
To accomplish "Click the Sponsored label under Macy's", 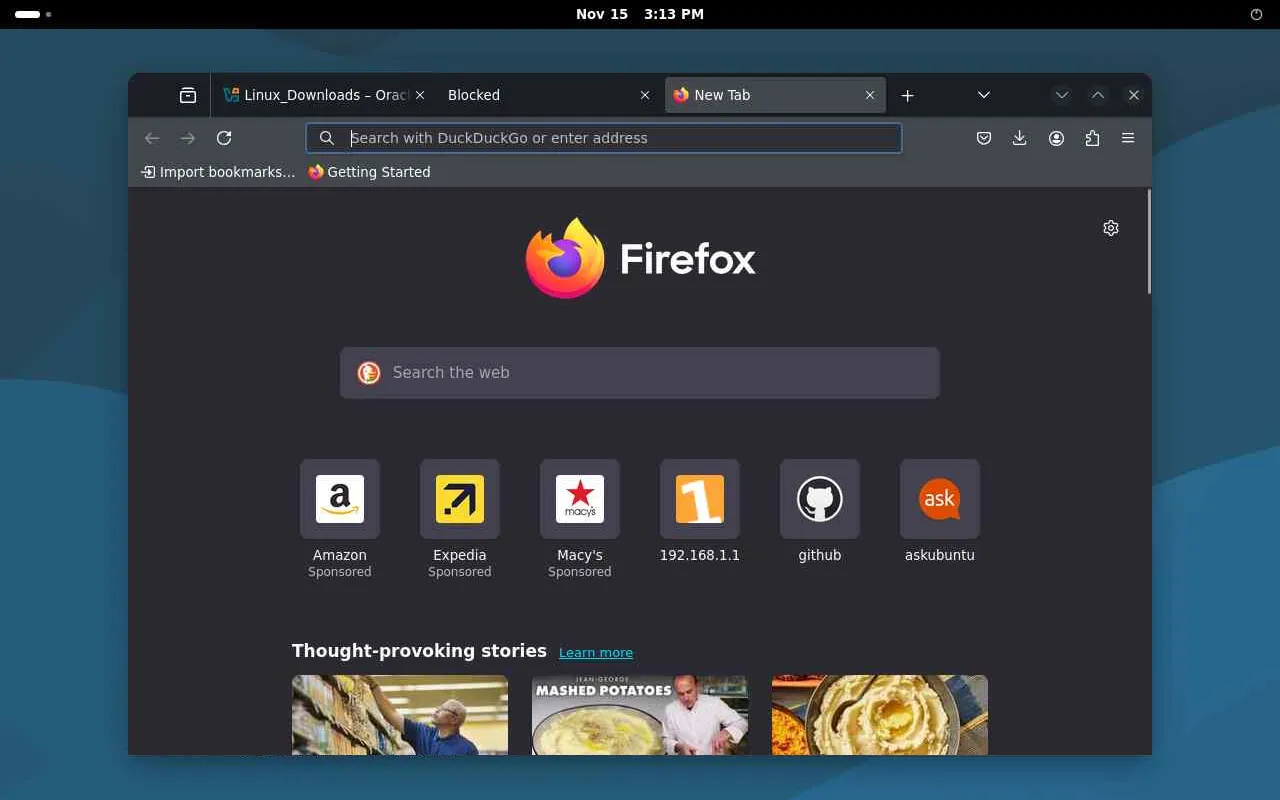I will point(580,572).
